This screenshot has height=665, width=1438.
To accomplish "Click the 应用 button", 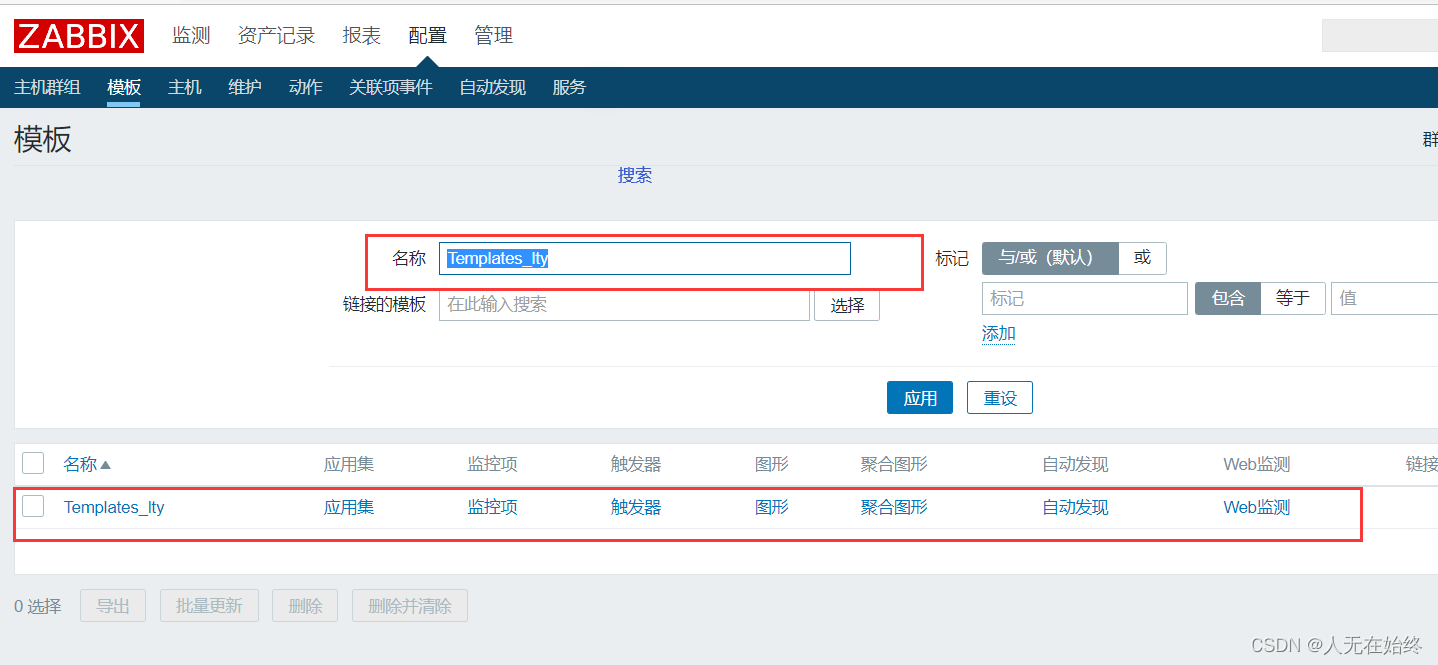I will [920, 398].
